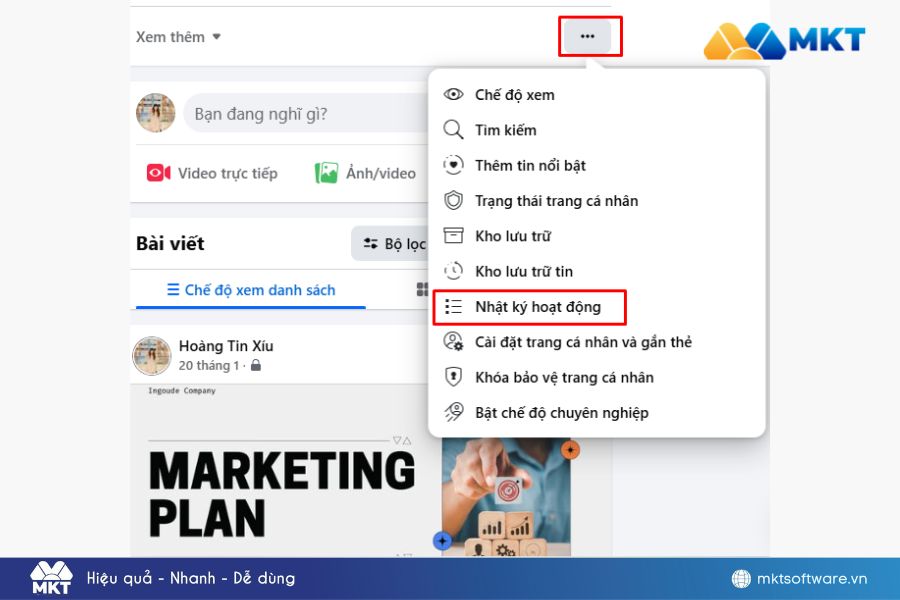Click the Thêm tin nổi bật heart icon

tap(454, 165)
